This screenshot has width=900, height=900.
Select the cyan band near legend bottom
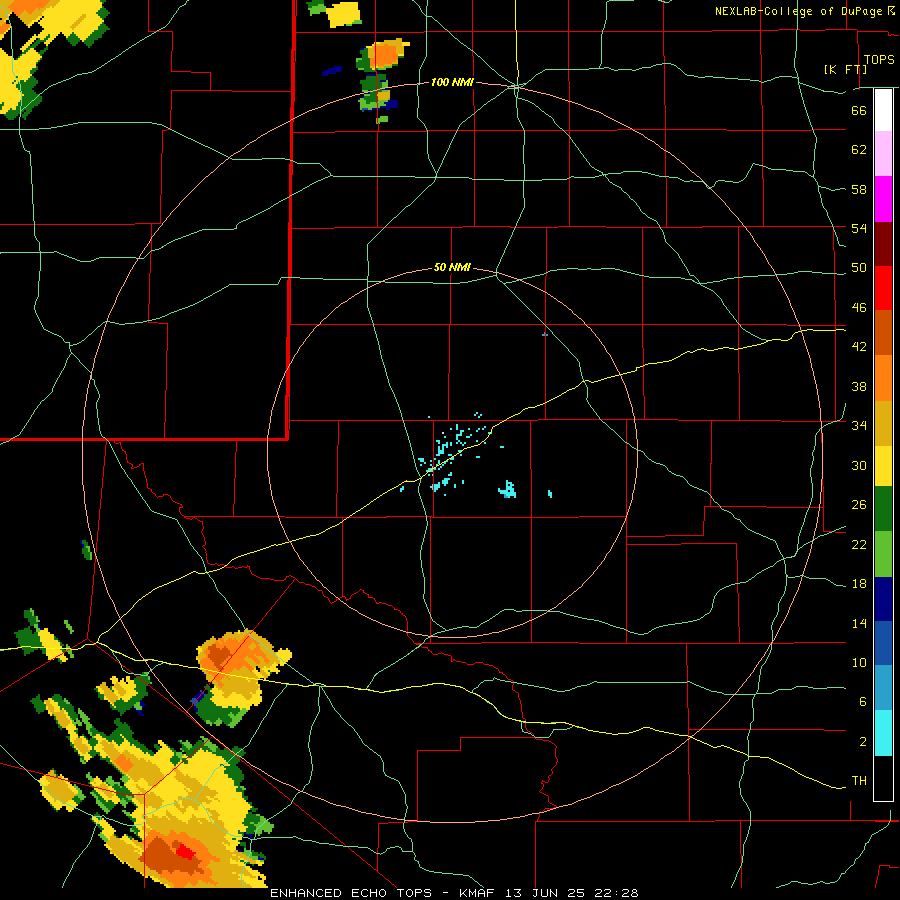pos(883,733)
